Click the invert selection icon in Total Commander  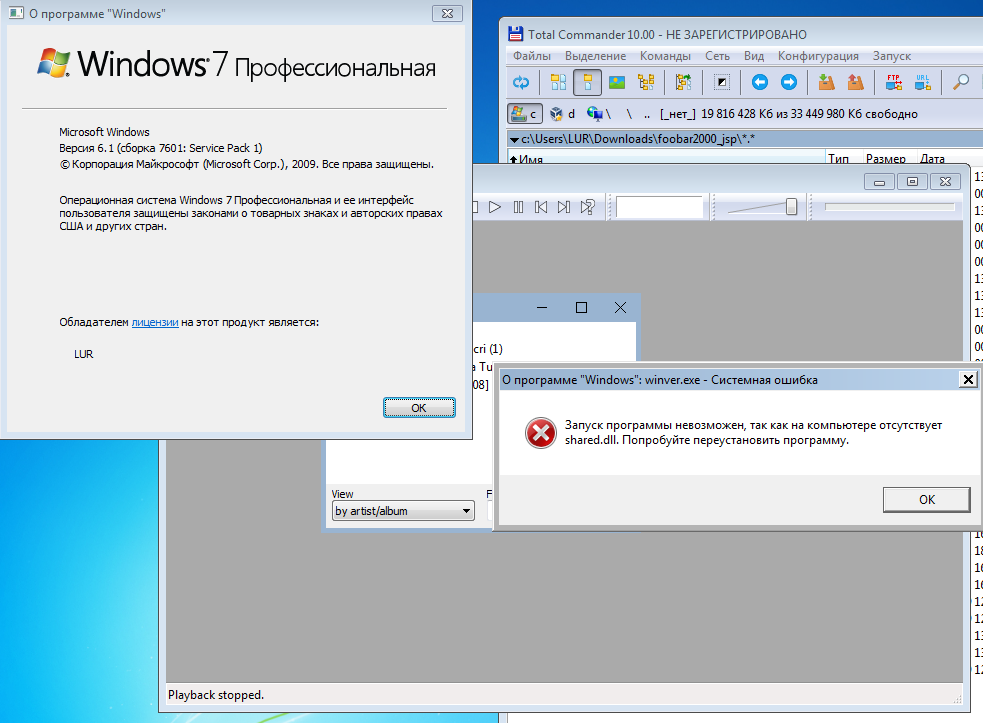(x=722, y=82)
